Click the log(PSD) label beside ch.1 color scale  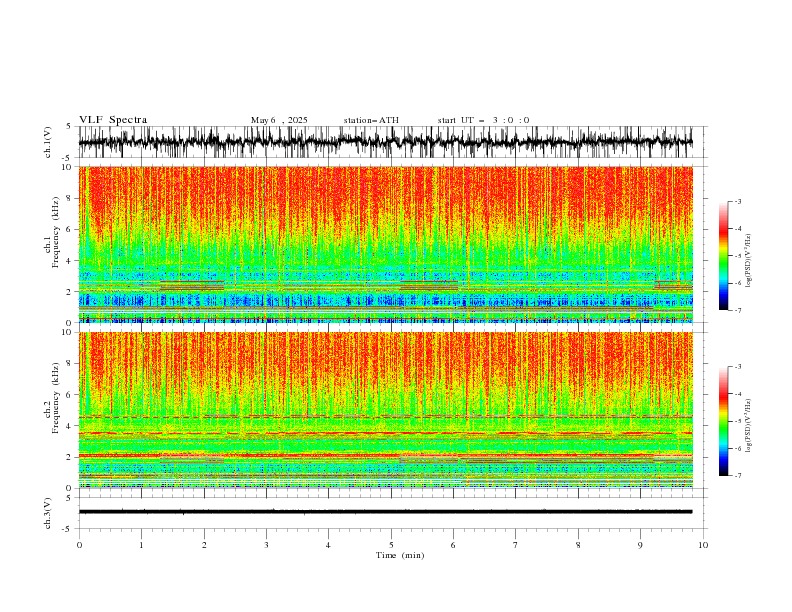tap(748, 261)
